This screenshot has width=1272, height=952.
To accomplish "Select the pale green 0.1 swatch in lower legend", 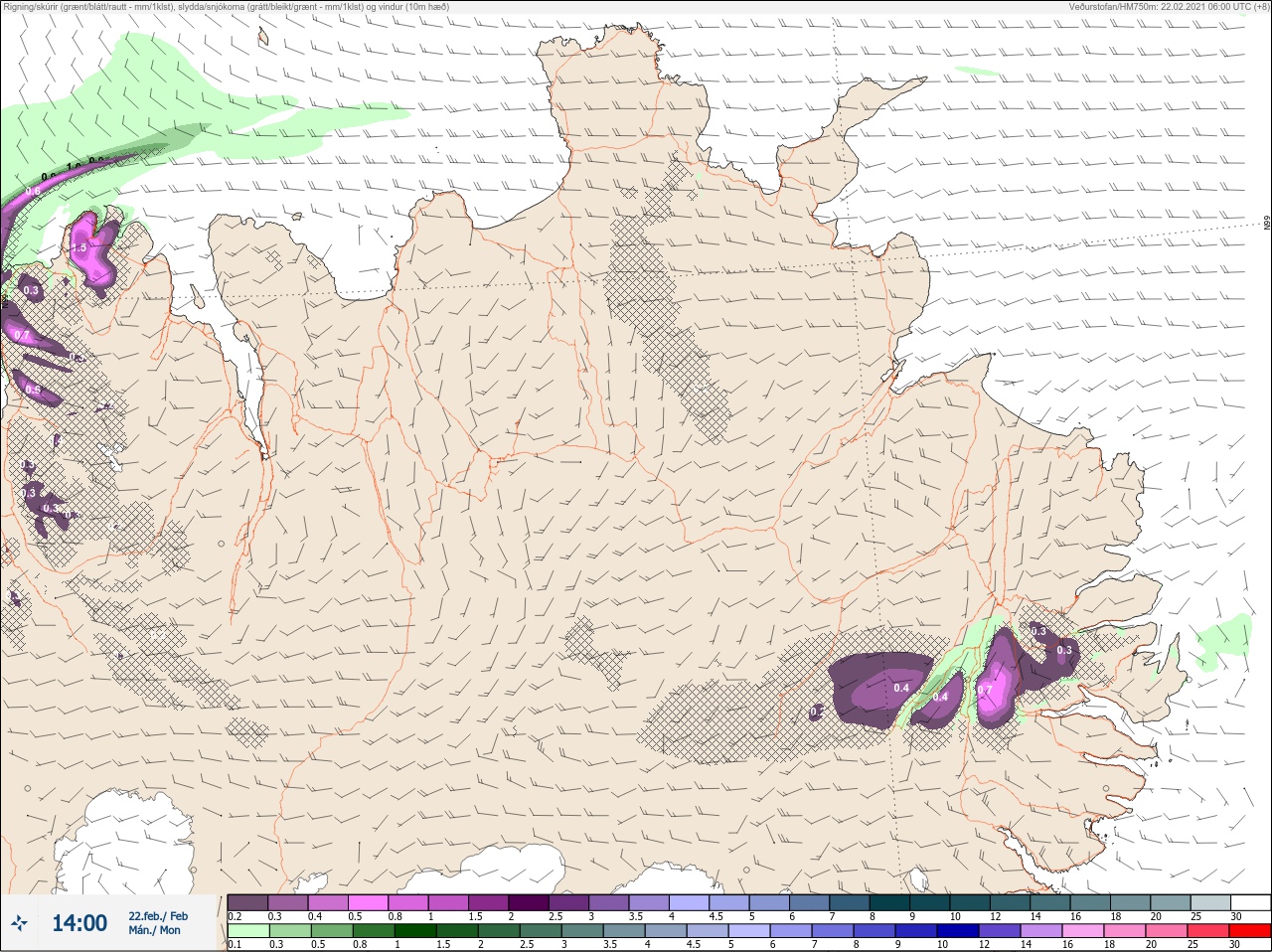I will tap(247, 931).
